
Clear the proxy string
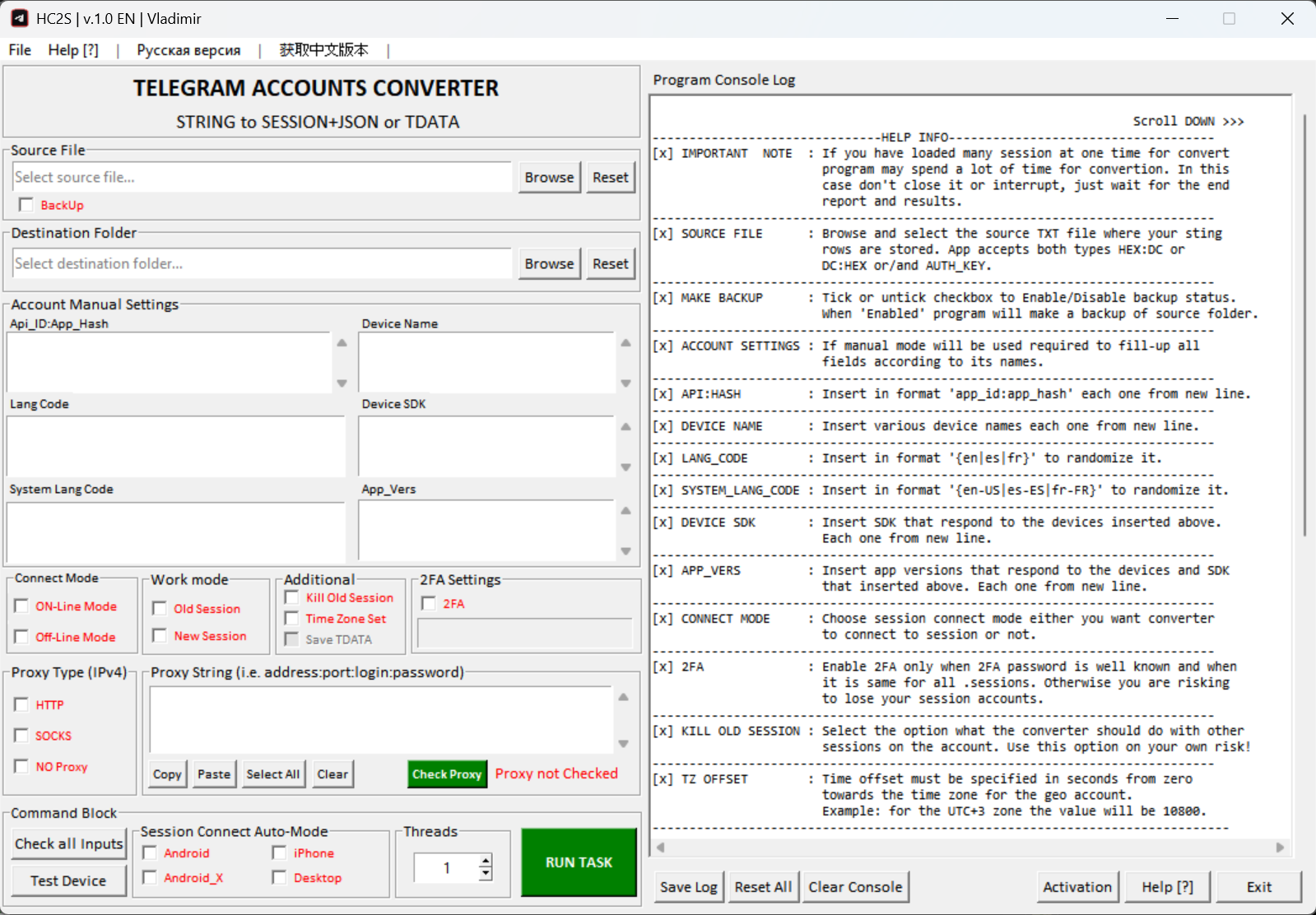[332, 774]
